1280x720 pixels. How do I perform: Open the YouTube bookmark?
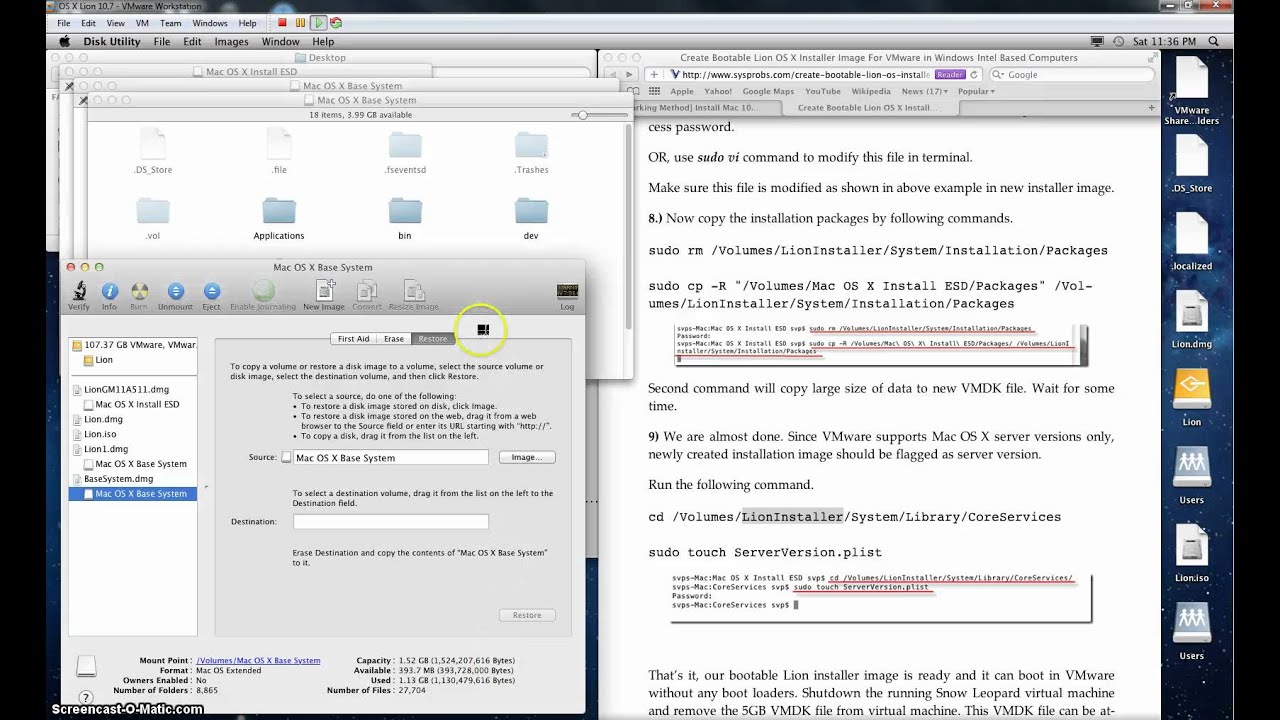pos(823,91)
